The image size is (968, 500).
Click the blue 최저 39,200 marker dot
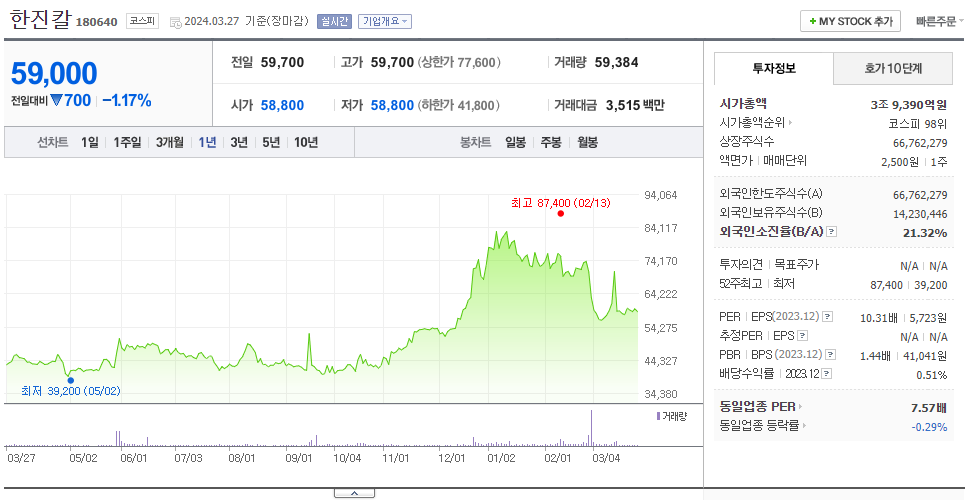(70, 380)
